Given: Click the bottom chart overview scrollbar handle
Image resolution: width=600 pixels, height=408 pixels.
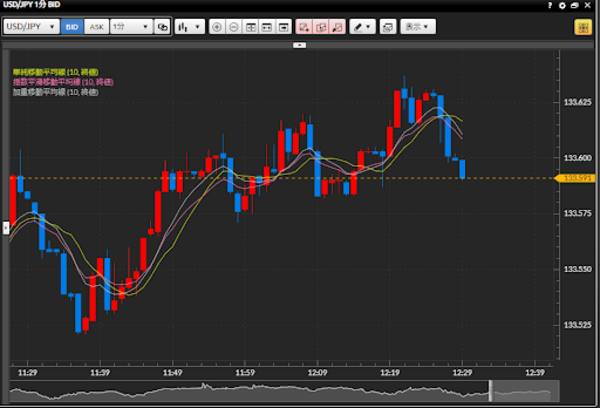Looking at the screenshot, I should pos(490,390).
